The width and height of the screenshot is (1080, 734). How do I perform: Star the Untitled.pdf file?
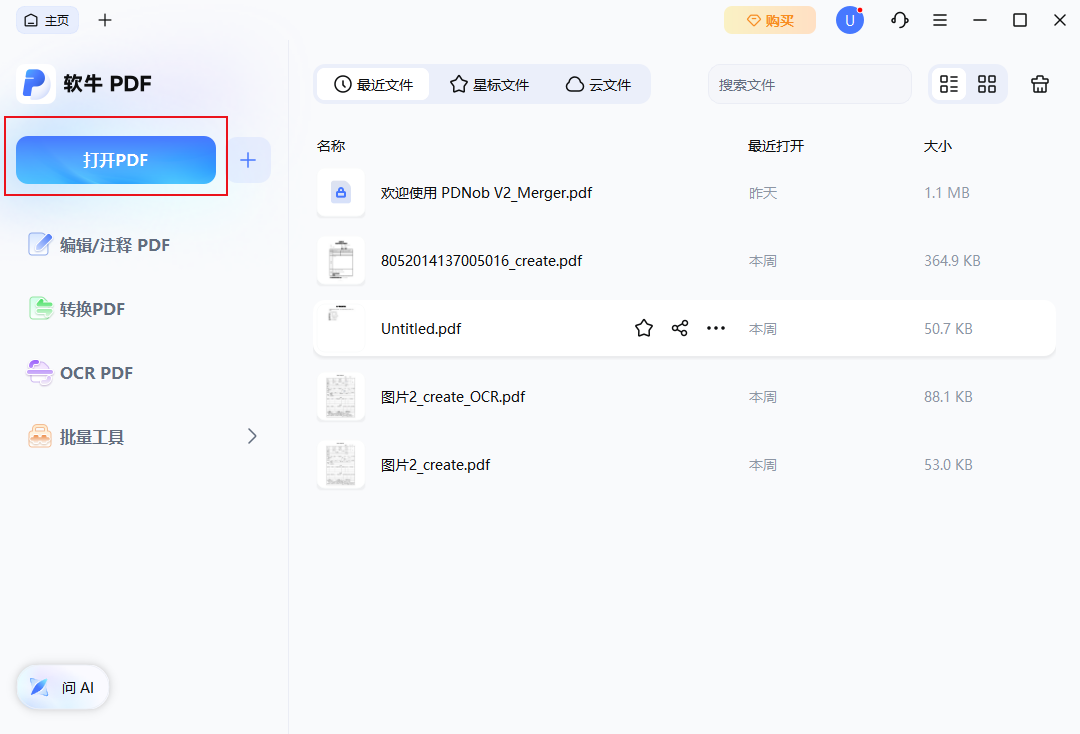point(643,328)
